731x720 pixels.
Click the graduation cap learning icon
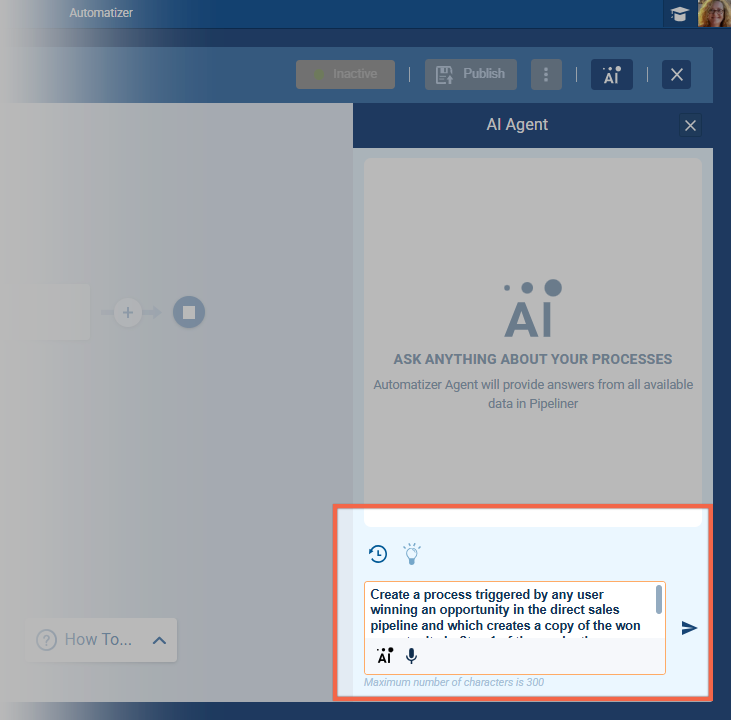click(x=679, y=13)
